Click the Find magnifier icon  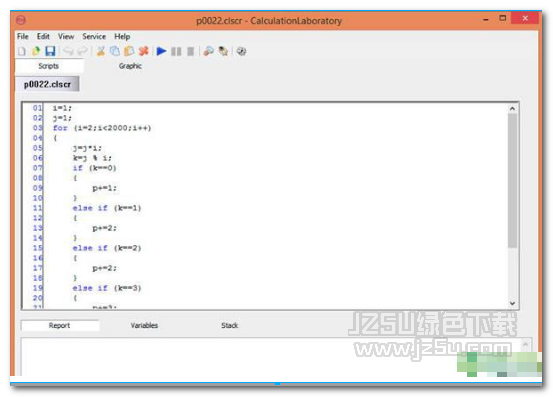[x=209, y=51]
